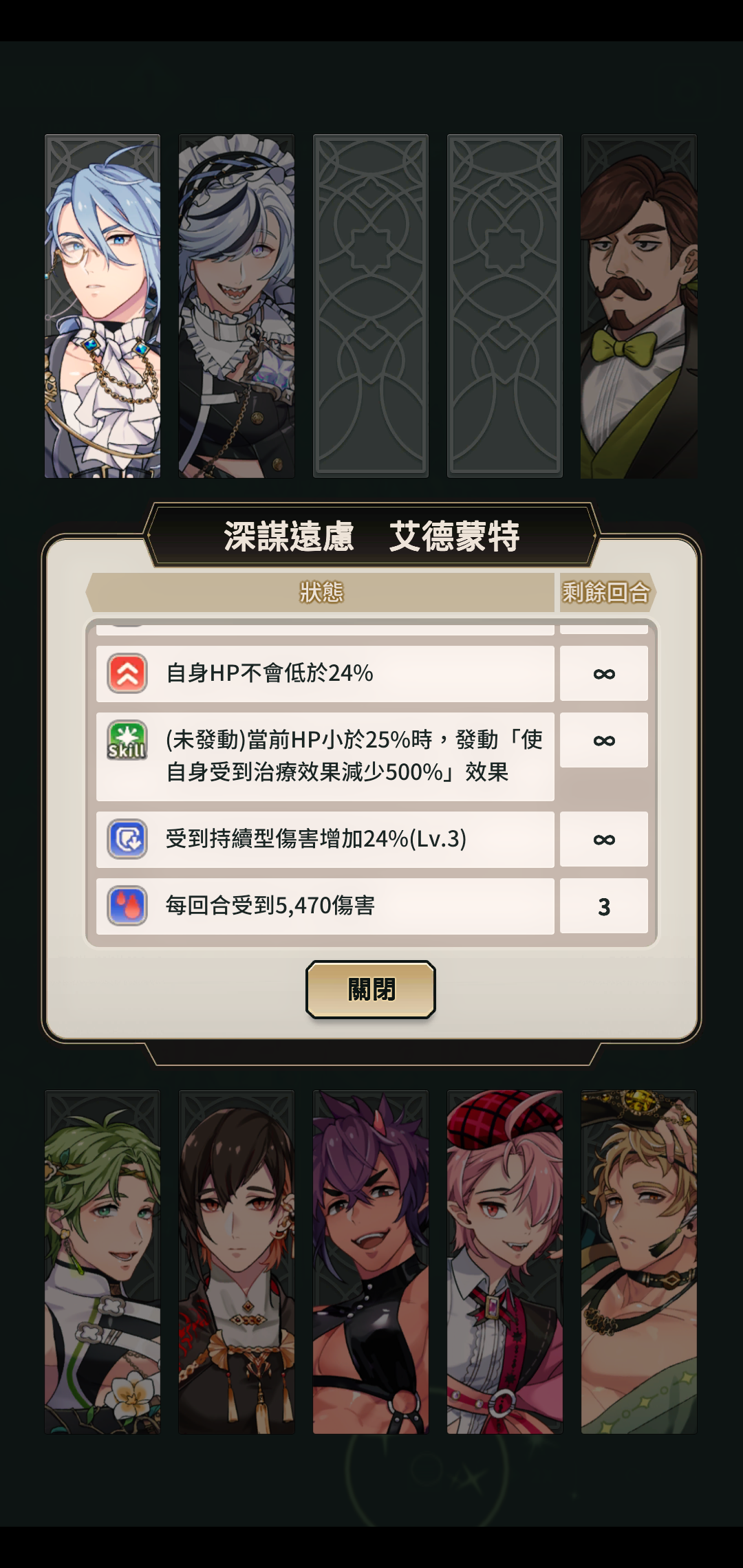Tap the 自身HP不會低於24% status row
Image resolution: width=743 pixels, height=1568 pixels.
325,673
